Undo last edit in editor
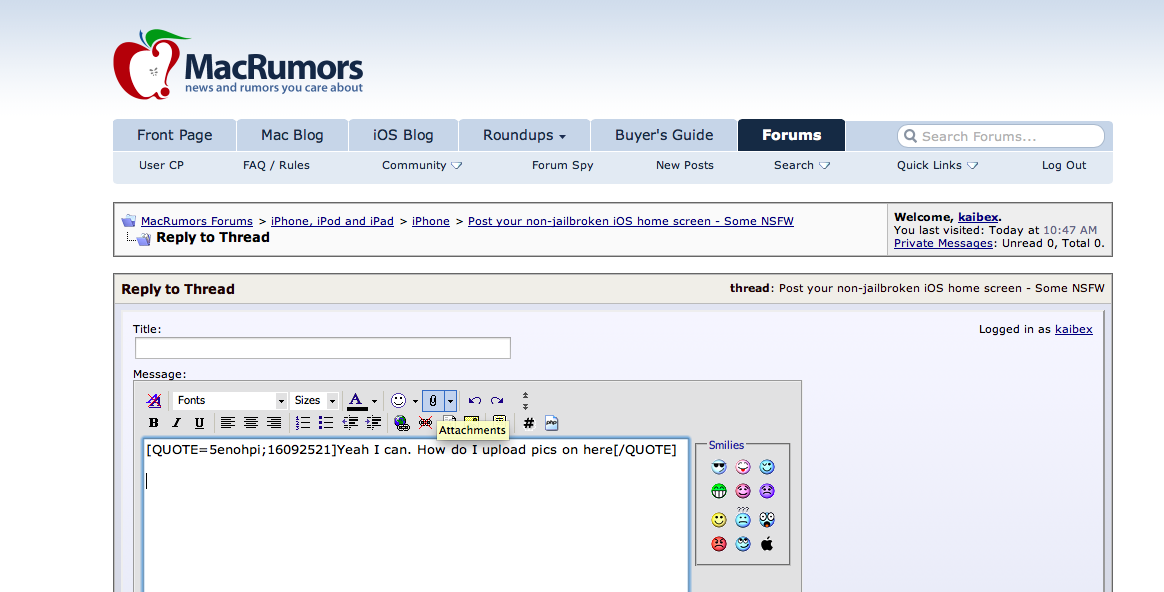This screenshot has width=1164, height=592. point(475,400)
